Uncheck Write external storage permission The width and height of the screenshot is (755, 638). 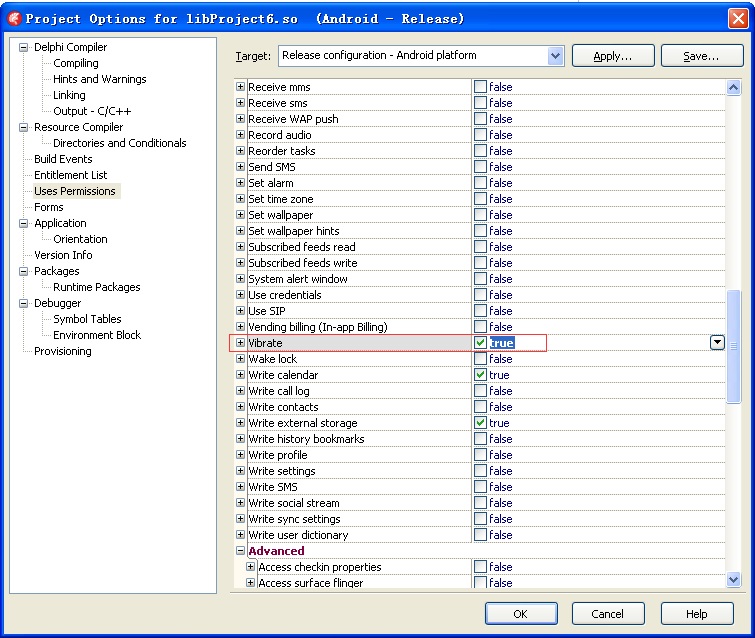(480, 423)
